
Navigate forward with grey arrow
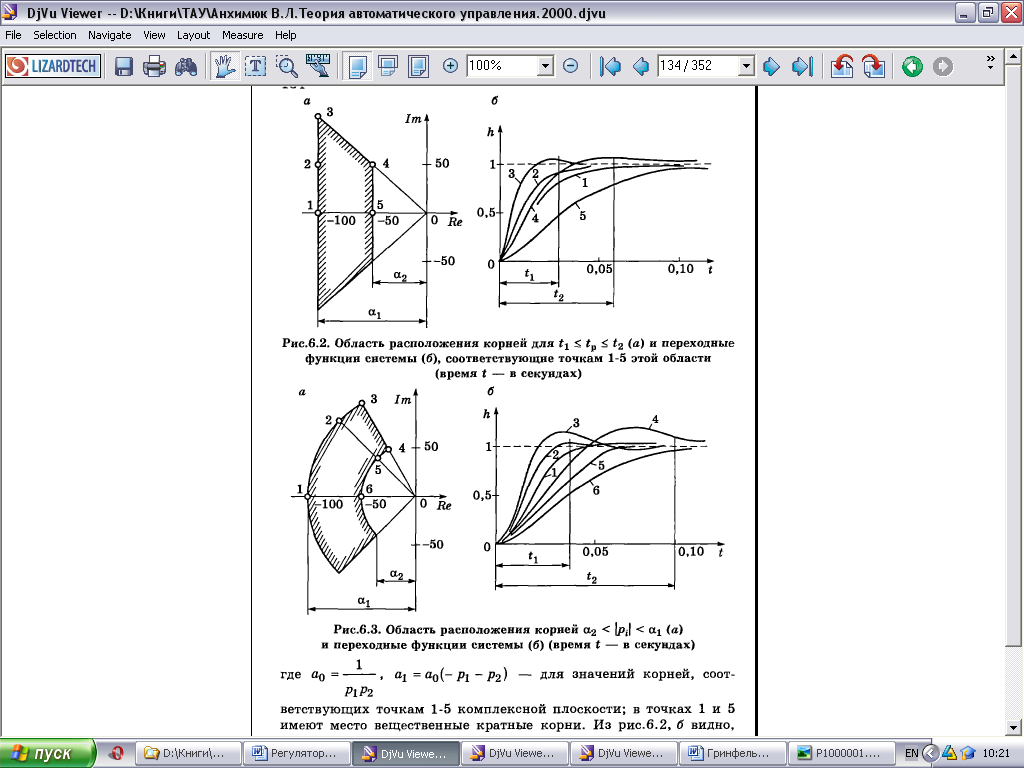point(943,66)
